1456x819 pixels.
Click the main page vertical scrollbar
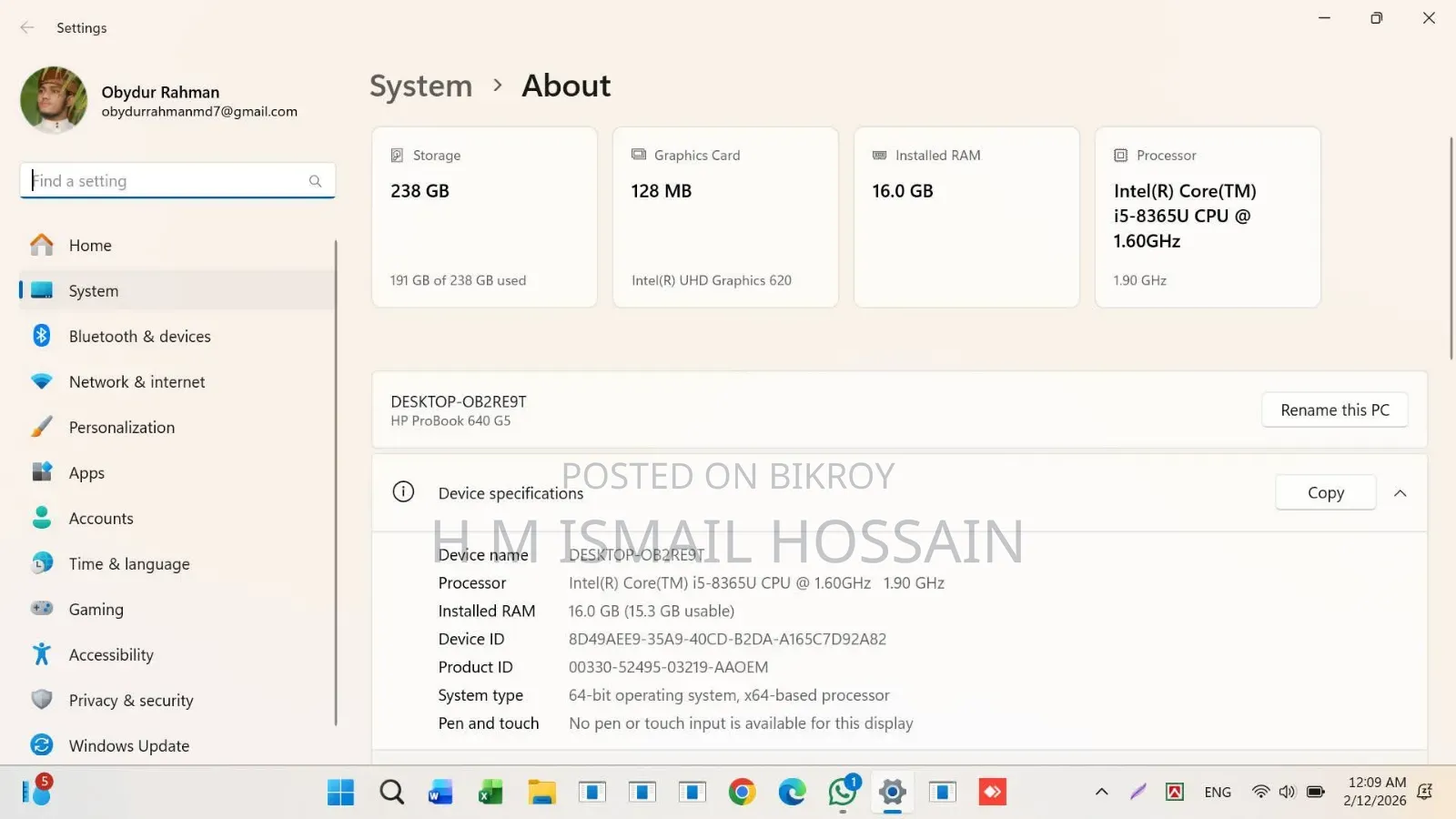tap(1451, 248)
